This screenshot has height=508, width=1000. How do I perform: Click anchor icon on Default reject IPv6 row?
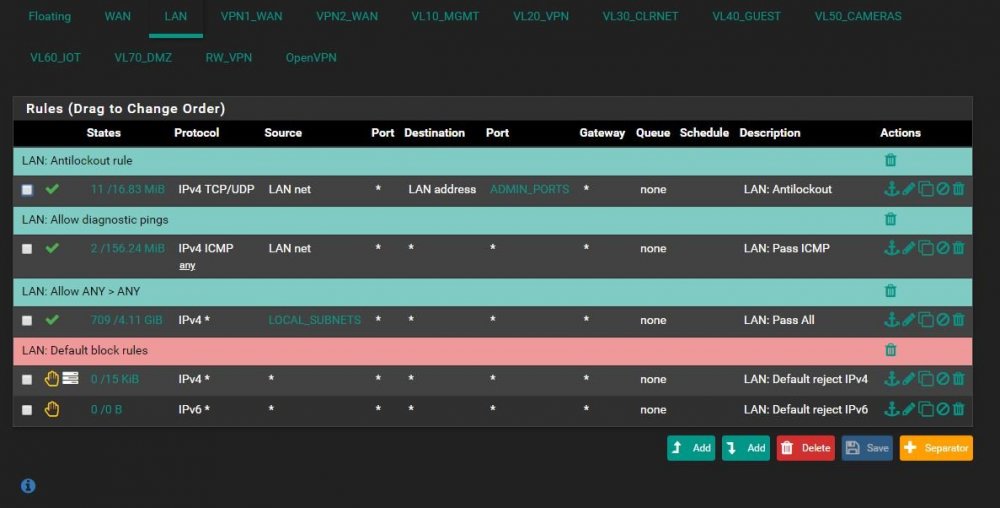pos(891,409)
